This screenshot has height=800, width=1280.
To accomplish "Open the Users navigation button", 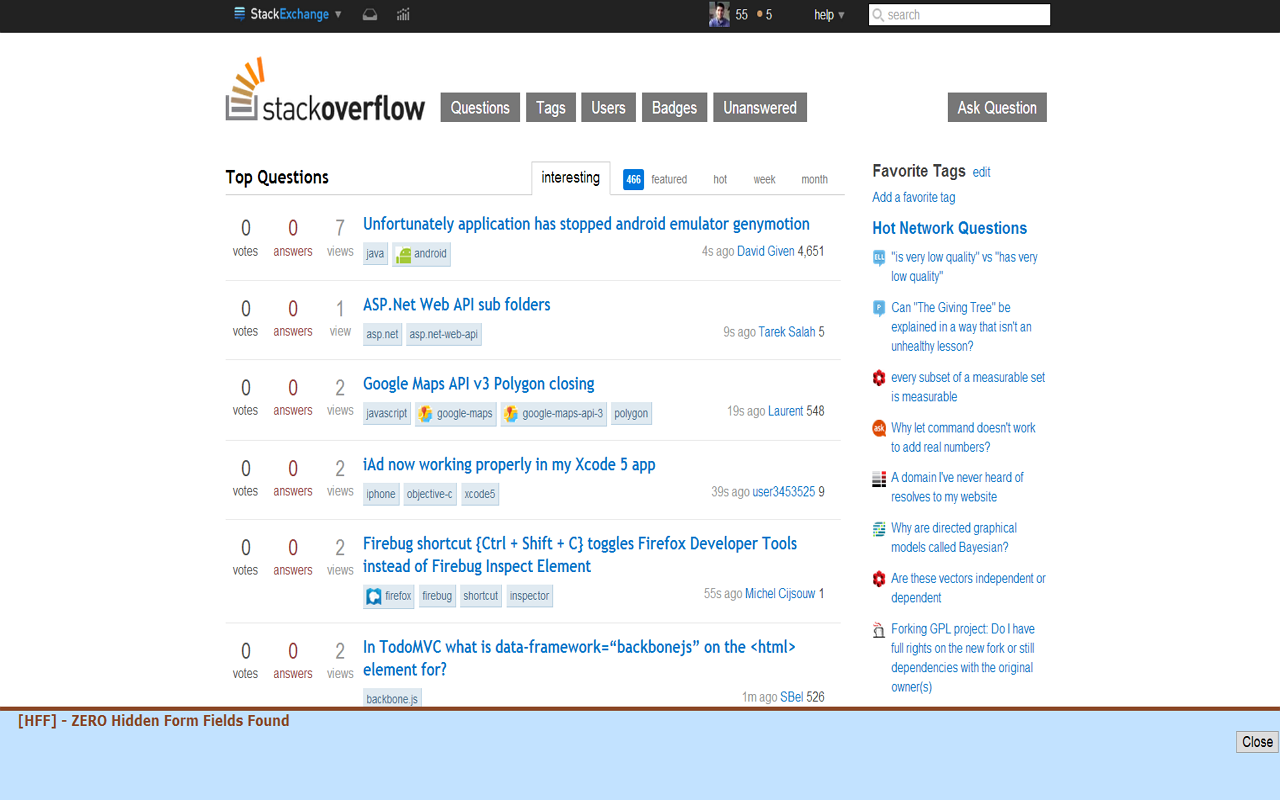I will (x=608, y=108).
